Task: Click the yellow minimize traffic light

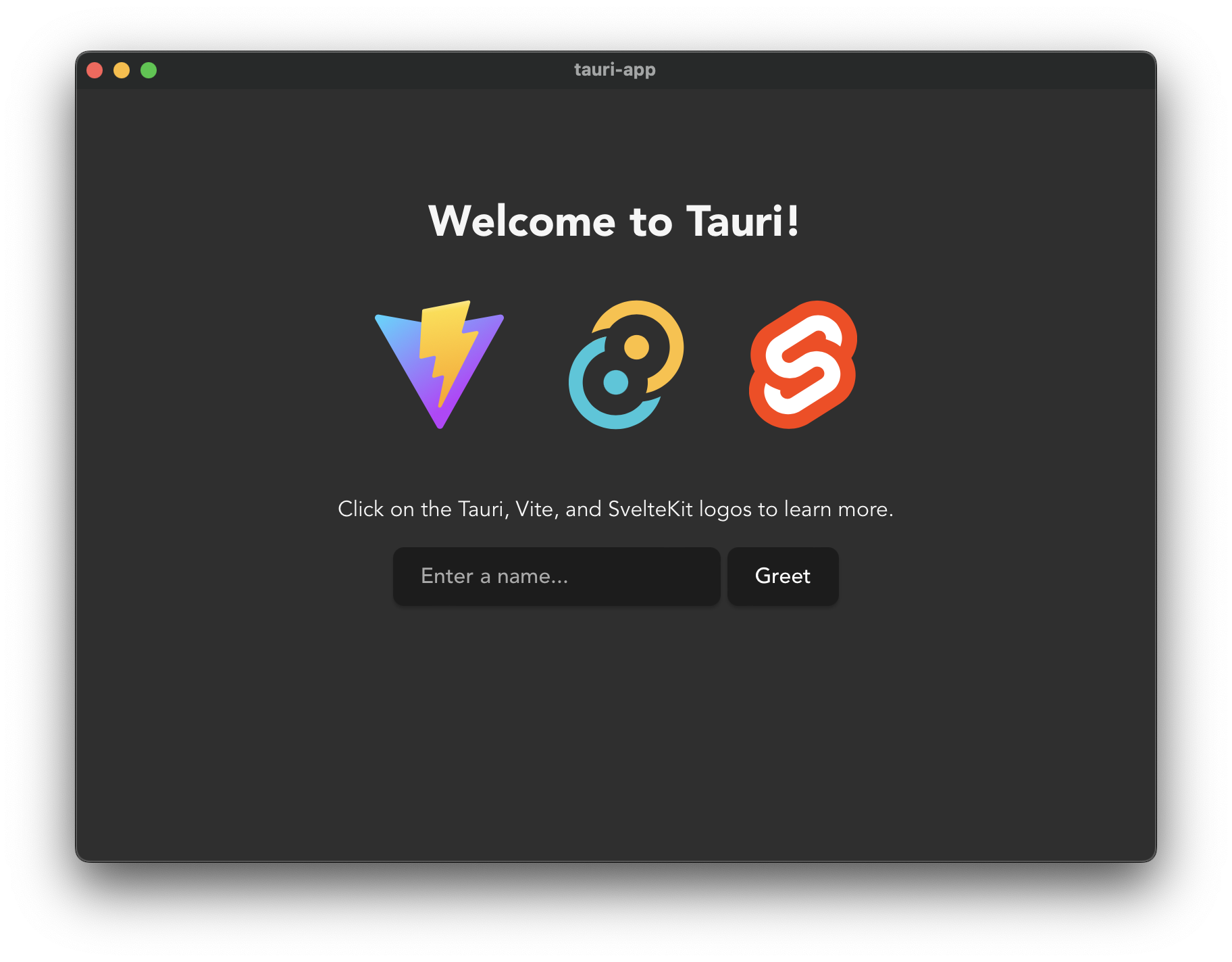Action: [122, 70]
